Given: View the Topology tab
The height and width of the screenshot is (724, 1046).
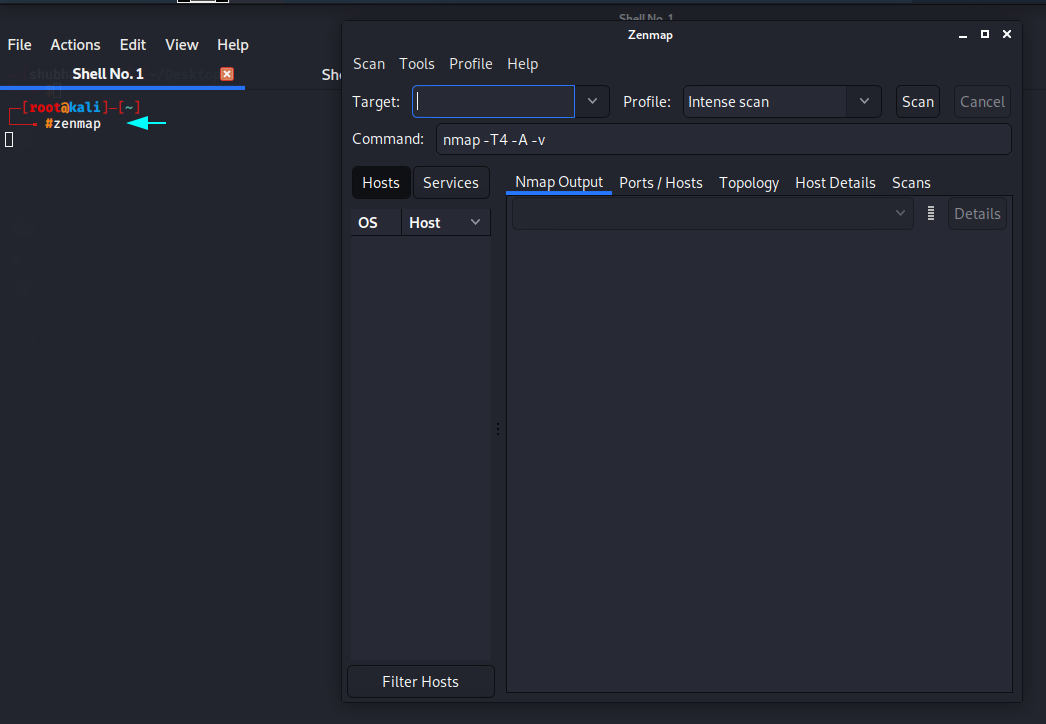Looking at the screenshot, I should (x=748, y=182).
